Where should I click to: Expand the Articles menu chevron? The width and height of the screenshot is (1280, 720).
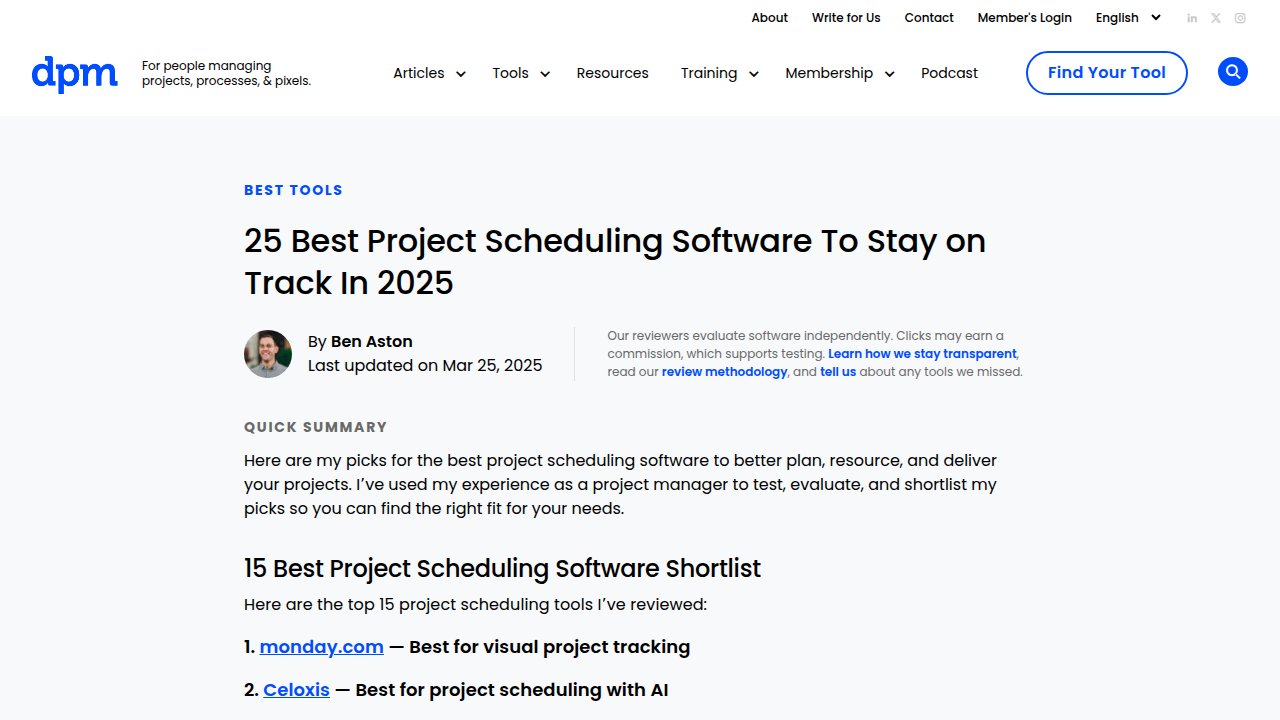coord(461,74)
